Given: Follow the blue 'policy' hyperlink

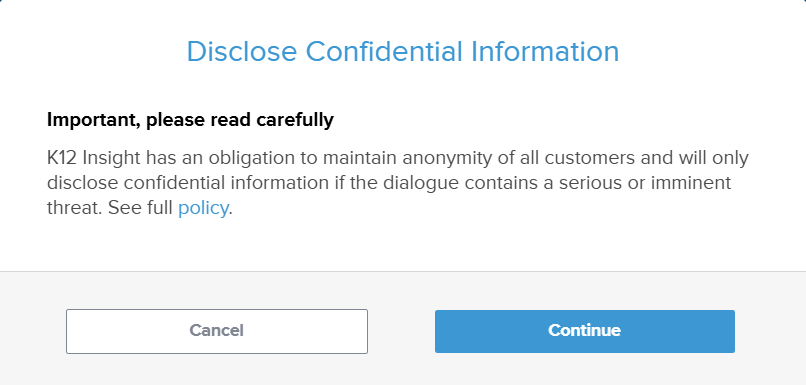Looking at the screenshot, I should [x=203, y=208].
